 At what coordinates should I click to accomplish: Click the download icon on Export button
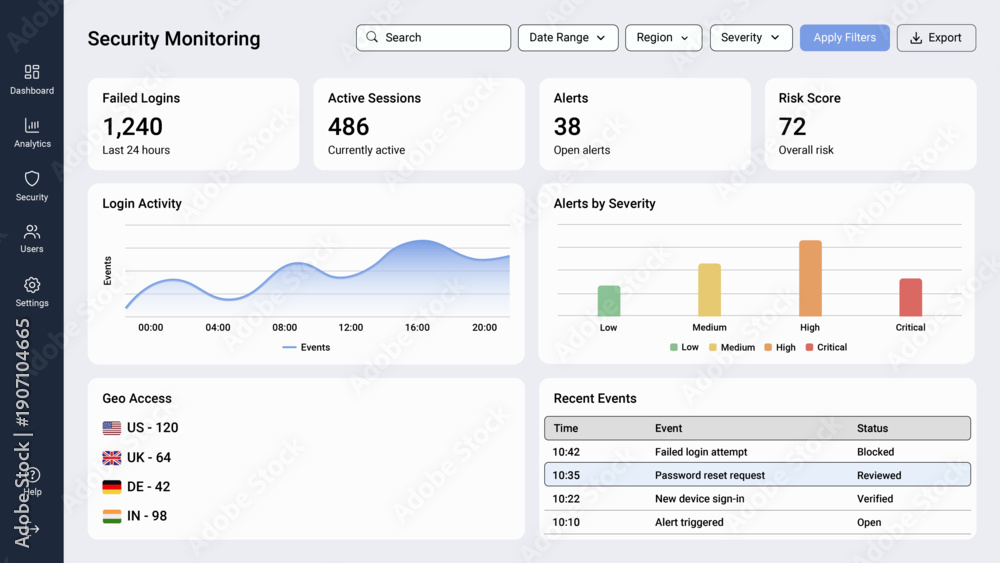(x=916, y=38)
